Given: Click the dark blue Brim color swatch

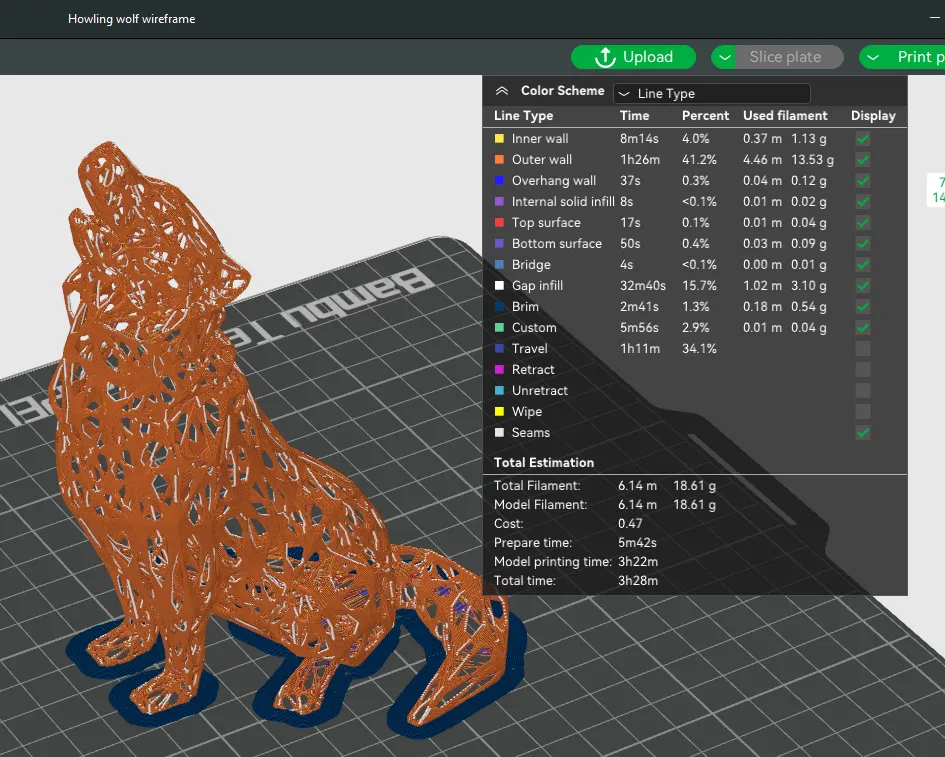Looking at the screenshot, I should [499, 307].
